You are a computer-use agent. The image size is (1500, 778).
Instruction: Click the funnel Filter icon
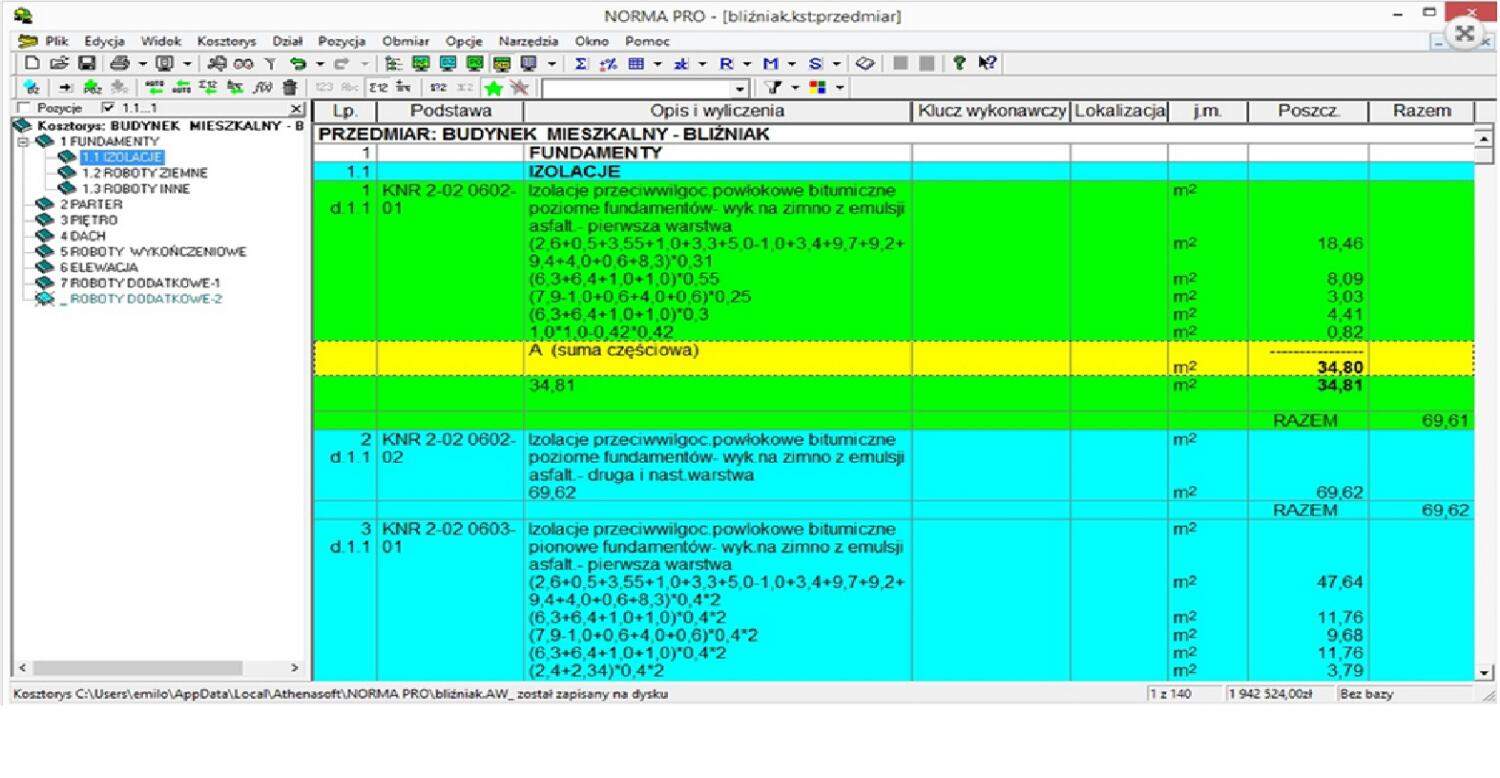coord(773,87)
